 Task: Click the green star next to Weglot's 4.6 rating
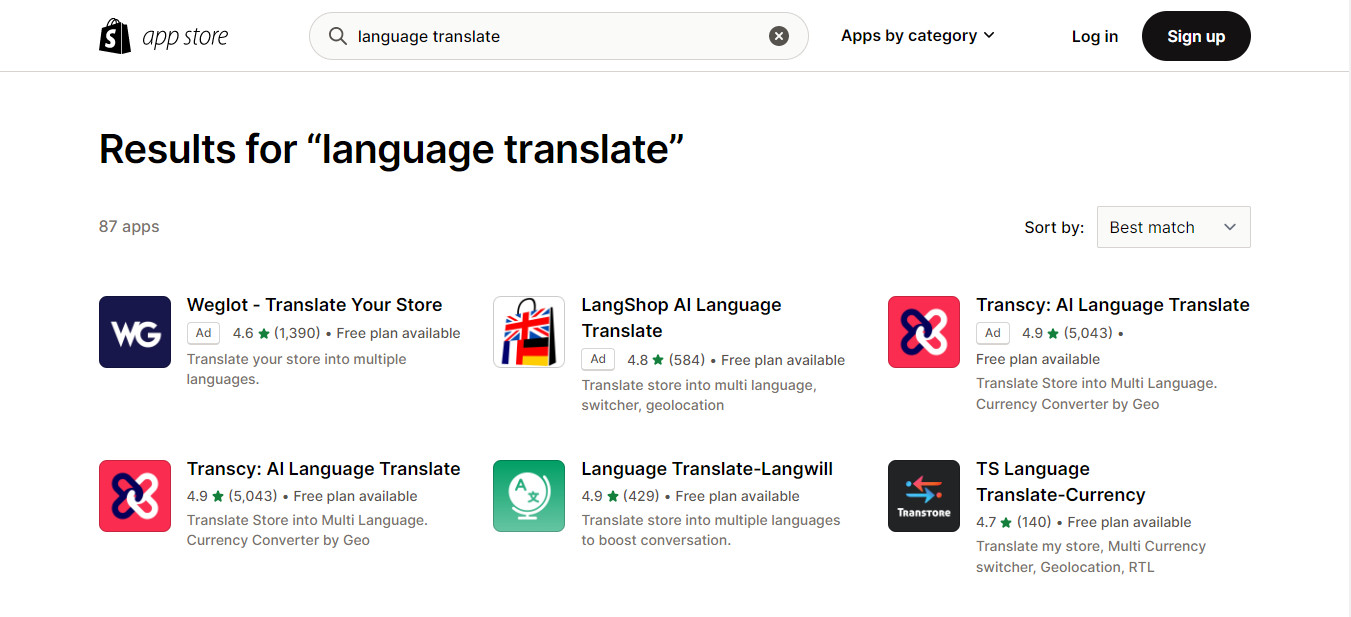tap(264, 333)
